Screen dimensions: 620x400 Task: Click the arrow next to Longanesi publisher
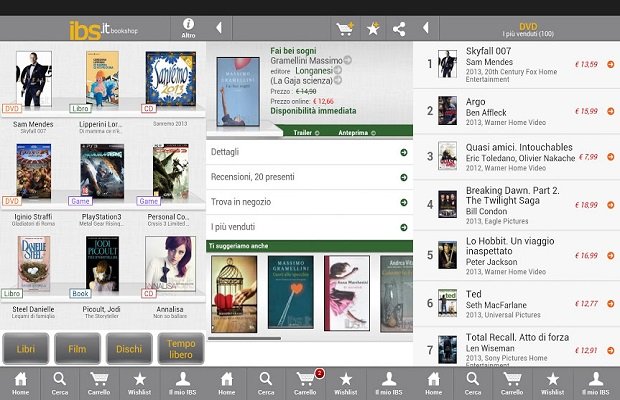pos(338,70)
